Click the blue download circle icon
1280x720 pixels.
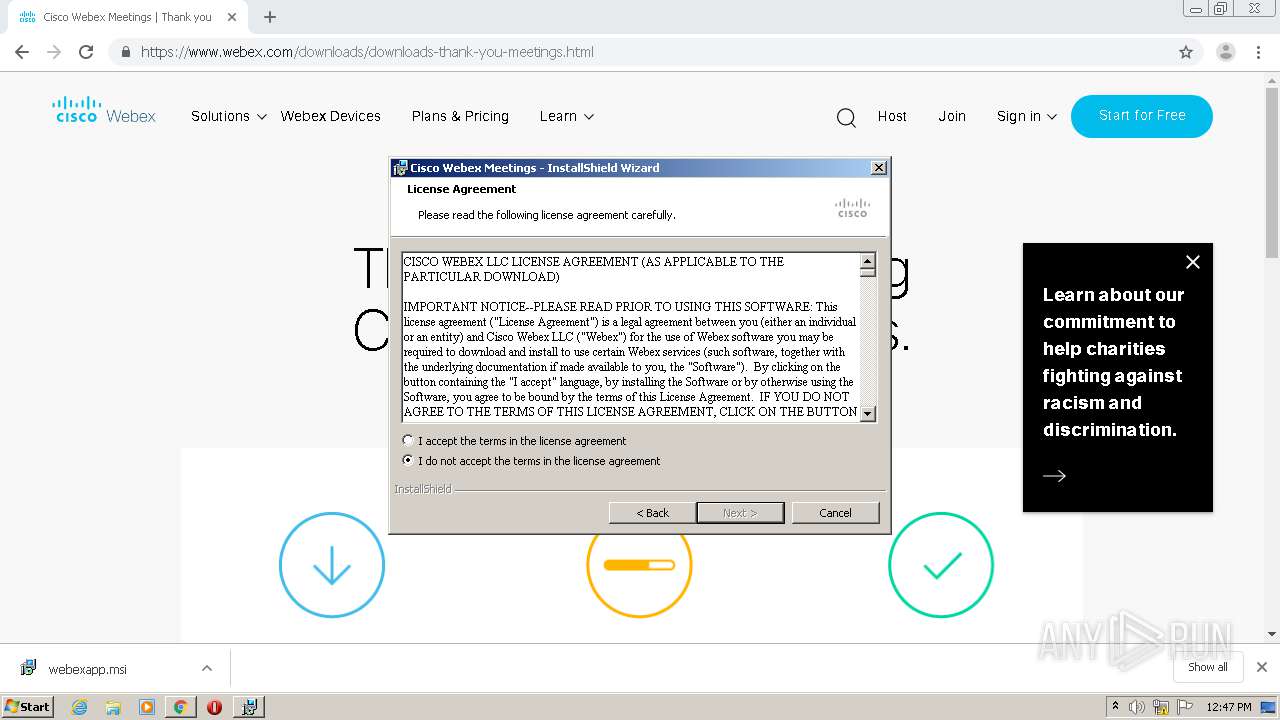[x=332, y=565]
